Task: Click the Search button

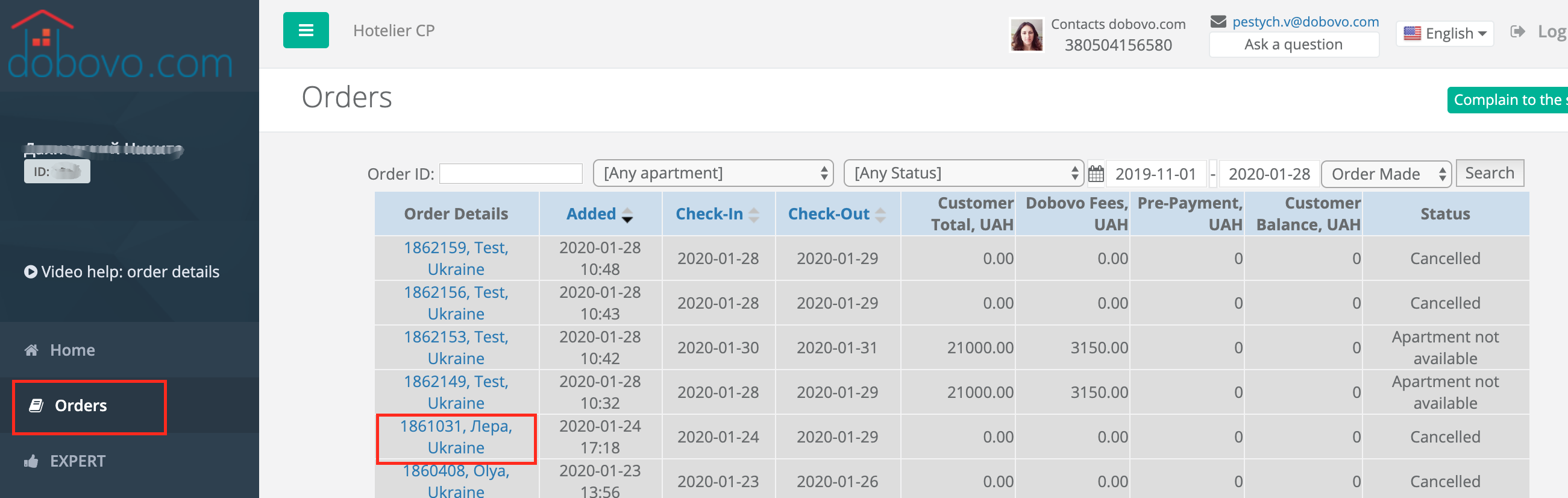Action: (1489, 174)
